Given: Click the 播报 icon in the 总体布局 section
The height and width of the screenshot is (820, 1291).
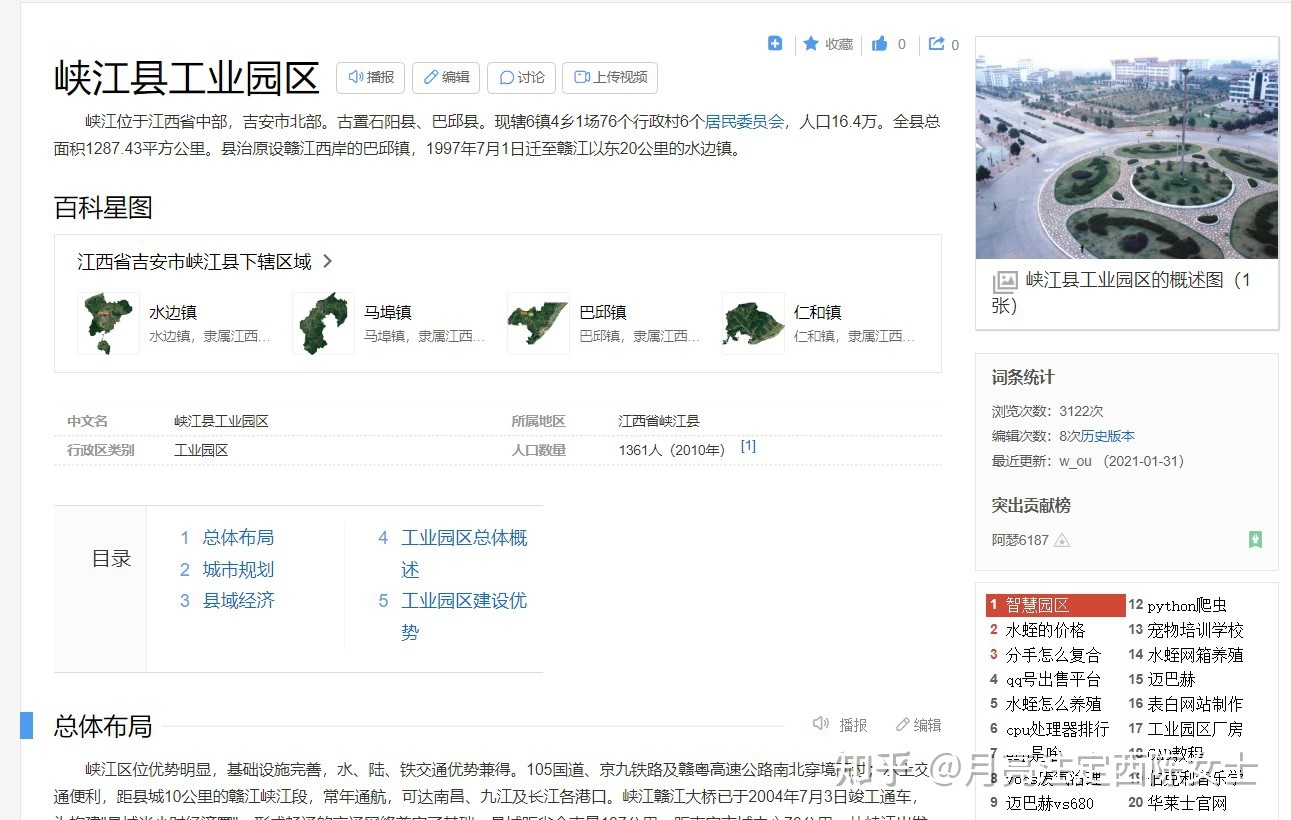Looking at the screenshot, I should [x=821, y=723].
